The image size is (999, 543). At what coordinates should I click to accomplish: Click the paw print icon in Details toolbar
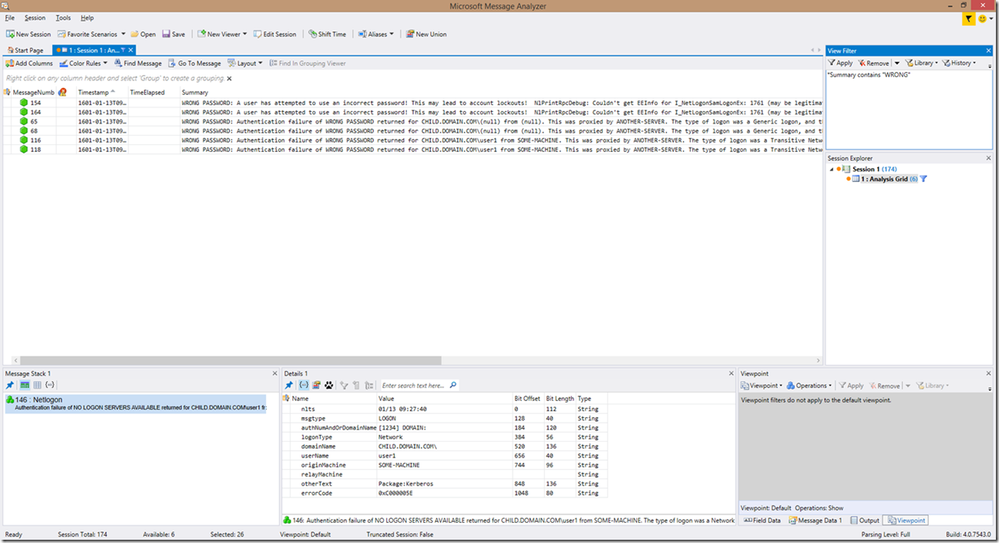[329, 385]
